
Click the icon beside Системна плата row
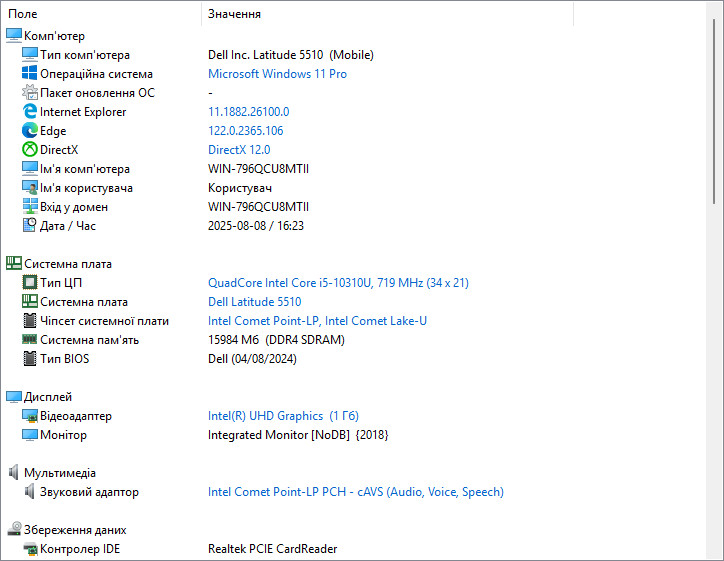point(30,302)
